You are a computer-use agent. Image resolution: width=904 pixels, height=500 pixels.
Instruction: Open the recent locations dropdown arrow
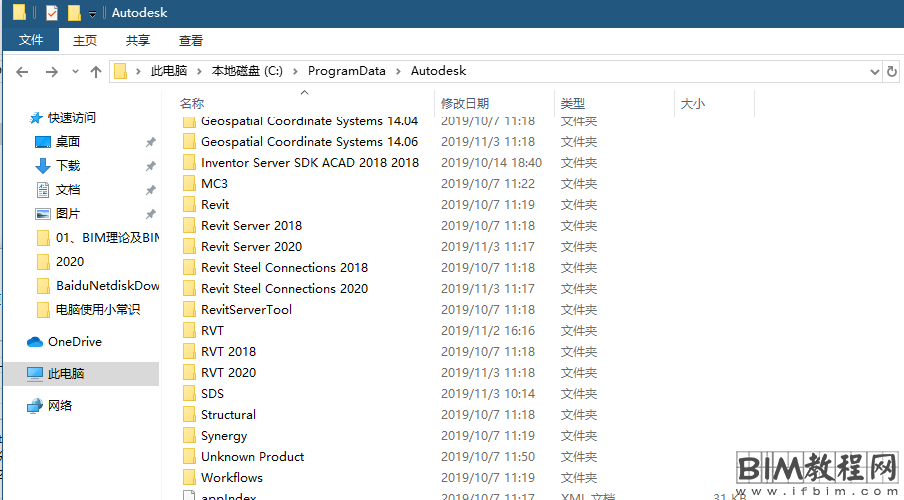point(75,72)
